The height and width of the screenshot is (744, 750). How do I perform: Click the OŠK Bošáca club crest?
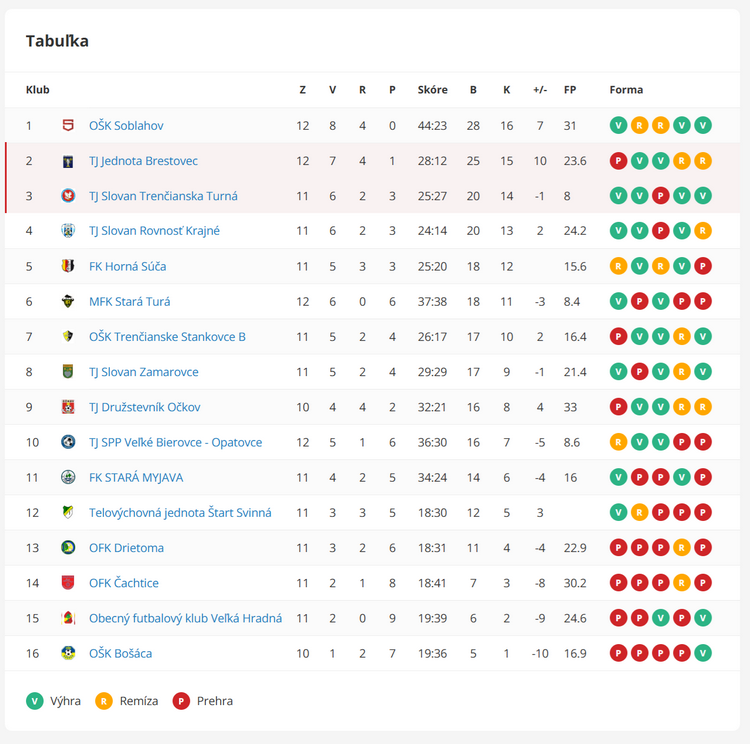pos(68,653)
